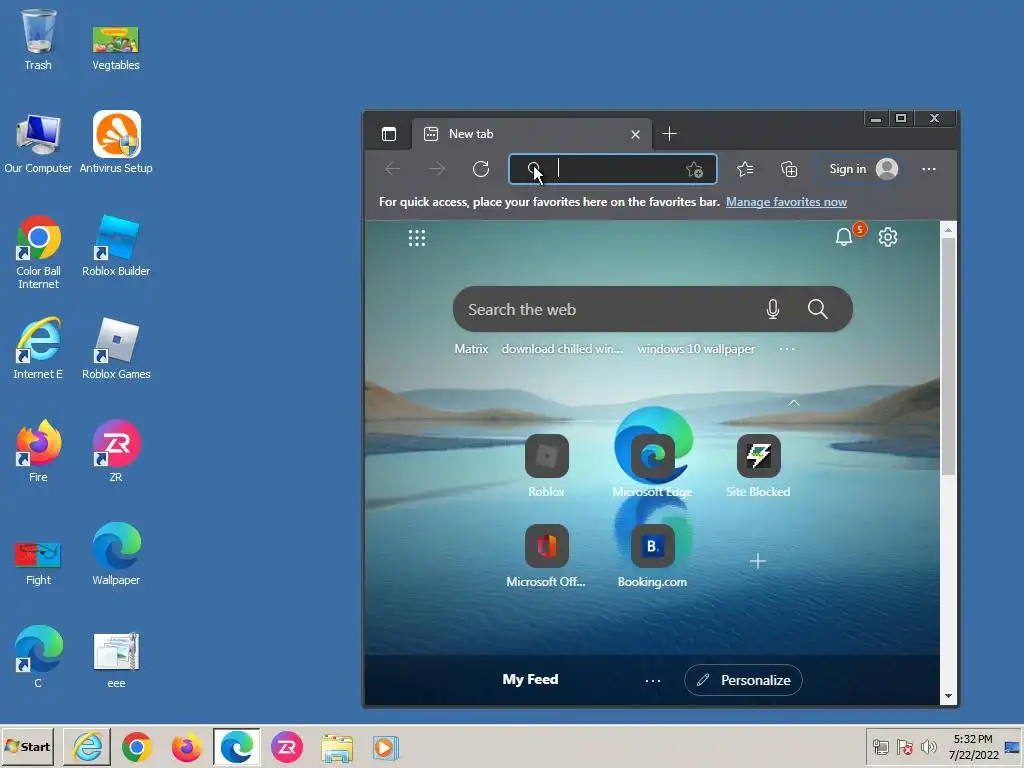Open a new tab with plus button
Image resolution: width=1024 pixels, height=768 pixels.
[x=669, y=134]
